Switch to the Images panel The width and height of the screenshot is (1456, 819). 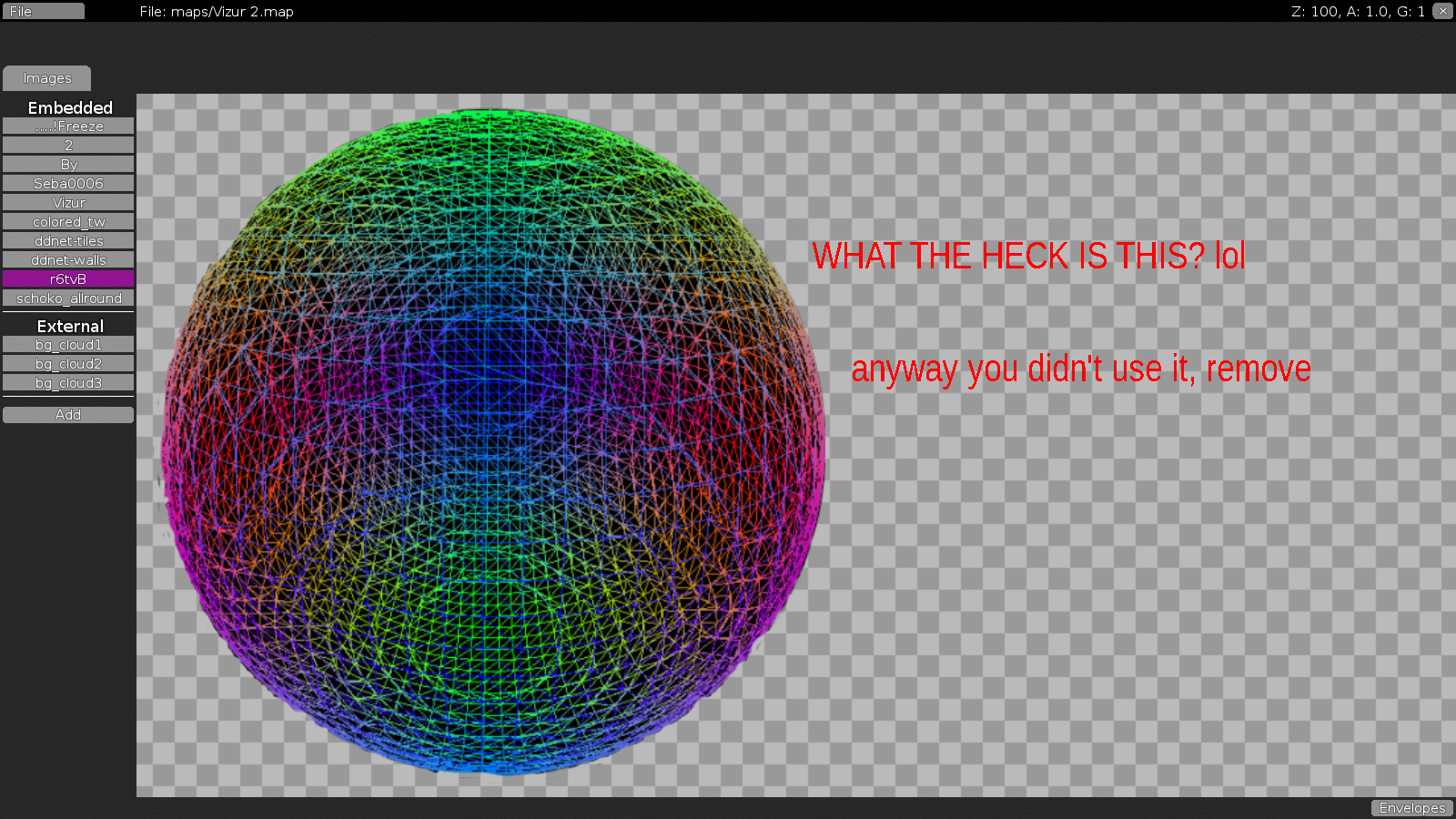[x=46, y=78]
